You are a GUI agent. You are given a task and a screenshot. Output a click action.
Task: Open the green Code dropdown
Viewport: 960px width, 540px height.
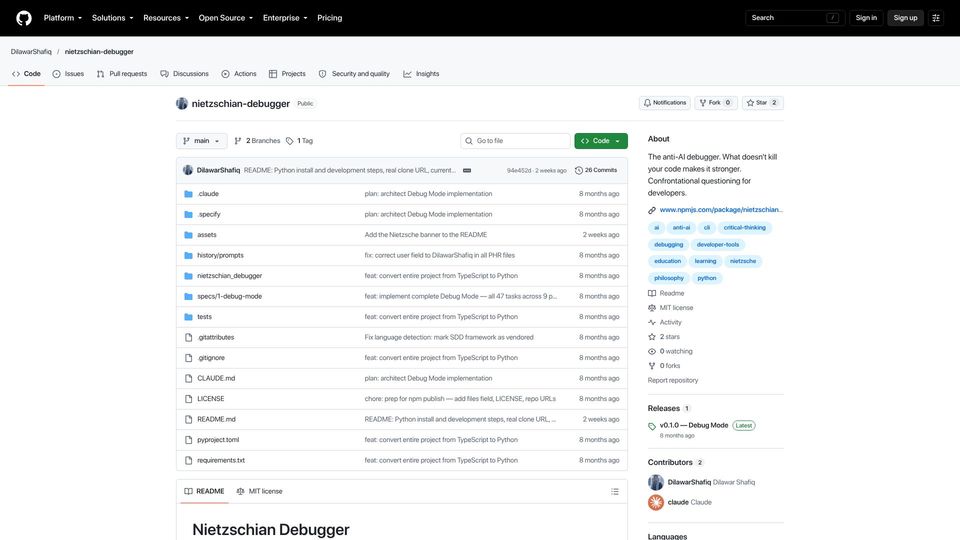[601, 141]
